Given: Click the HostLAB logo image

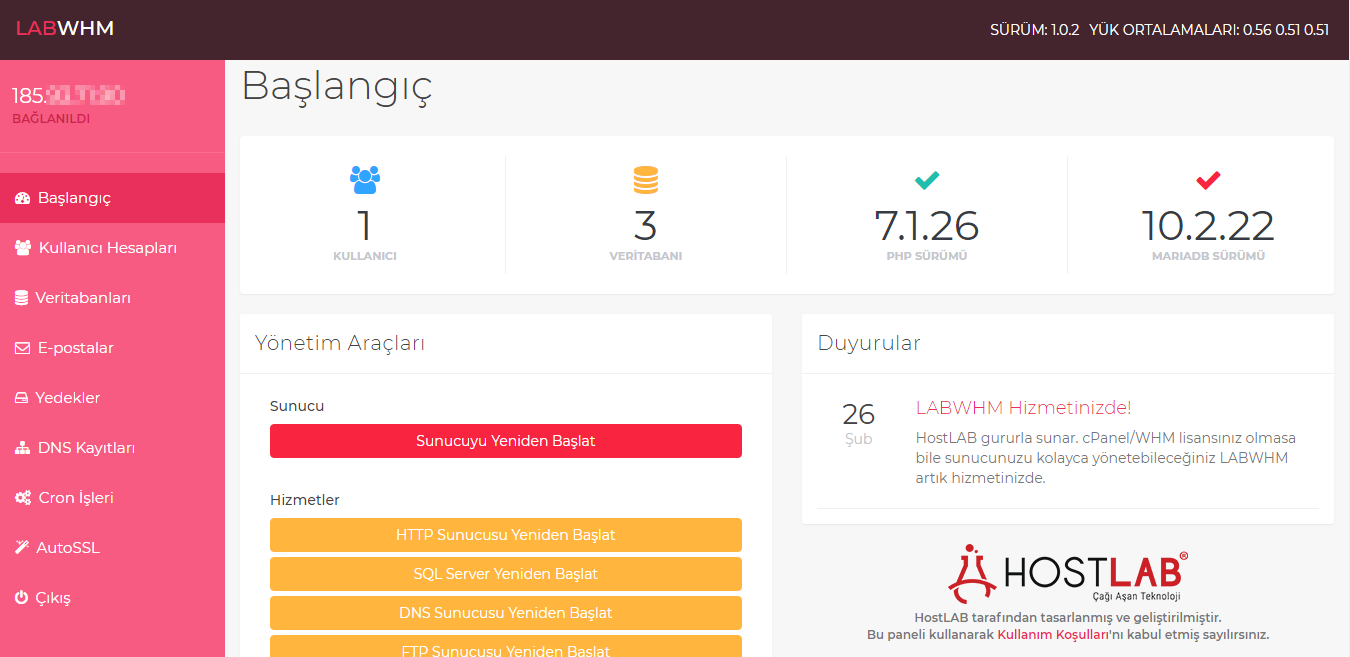Looking at the screenshot, I should click(x=1068, y=574).
